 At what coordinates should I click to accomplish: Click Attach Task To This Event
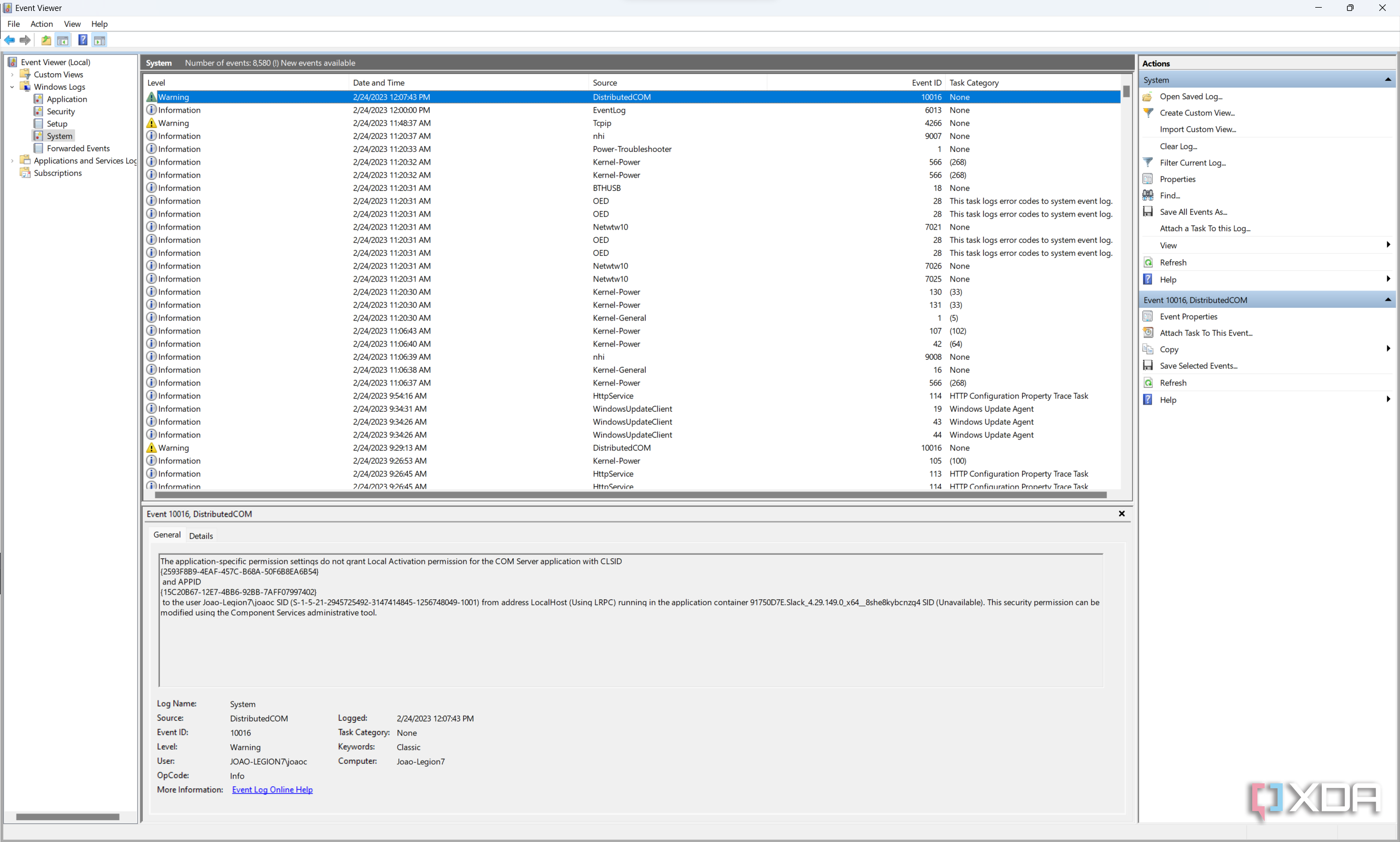click(x=1205, y=333)
